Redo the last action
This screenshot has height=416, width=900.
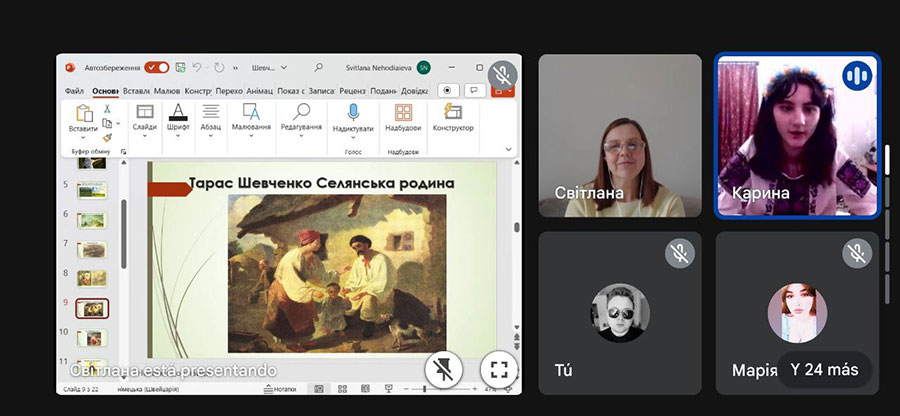[x=219, y=68]
